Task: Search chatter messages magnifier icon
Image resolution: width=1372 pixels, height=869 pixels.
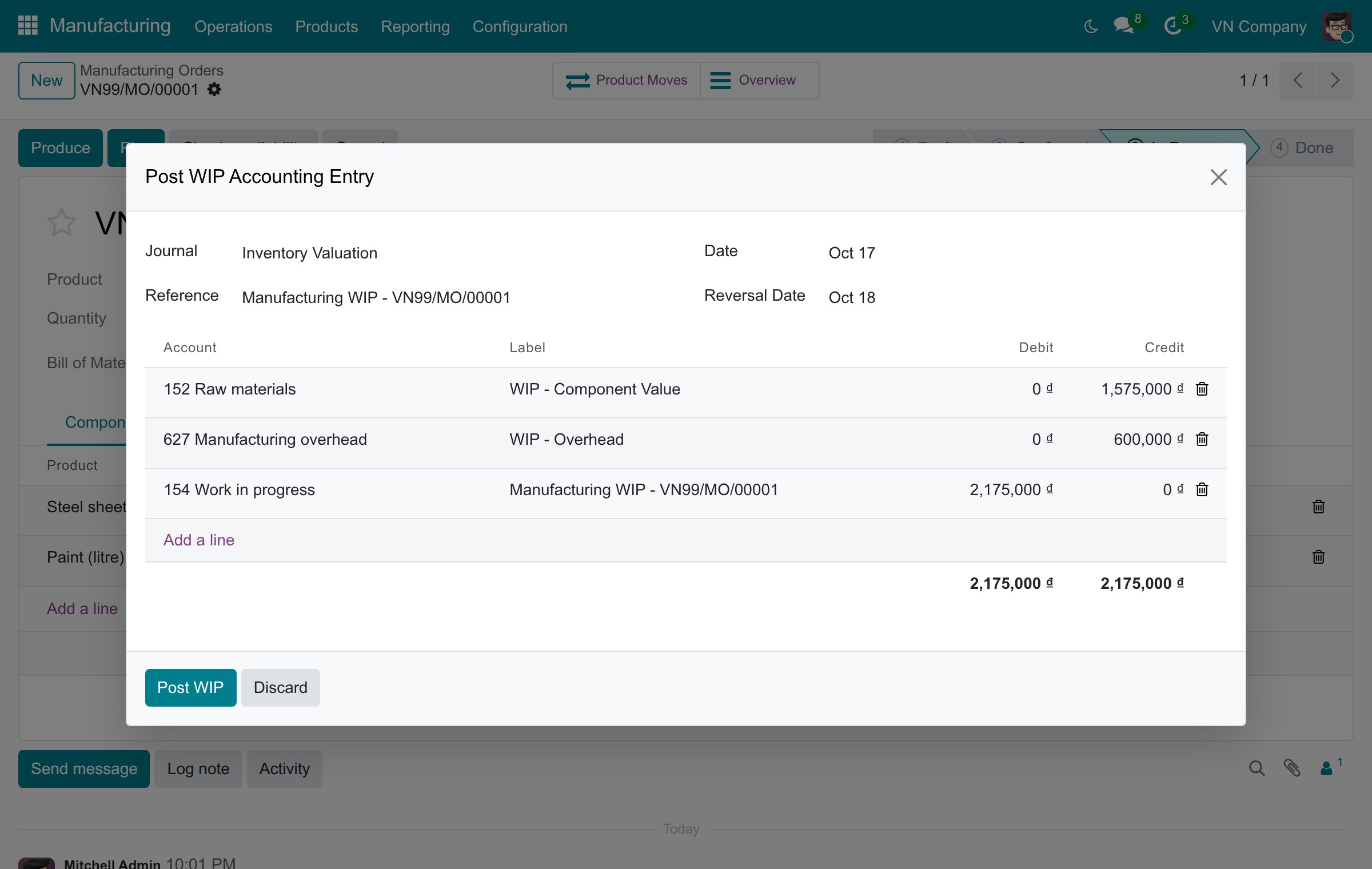Action: (x=1257, y=768)
